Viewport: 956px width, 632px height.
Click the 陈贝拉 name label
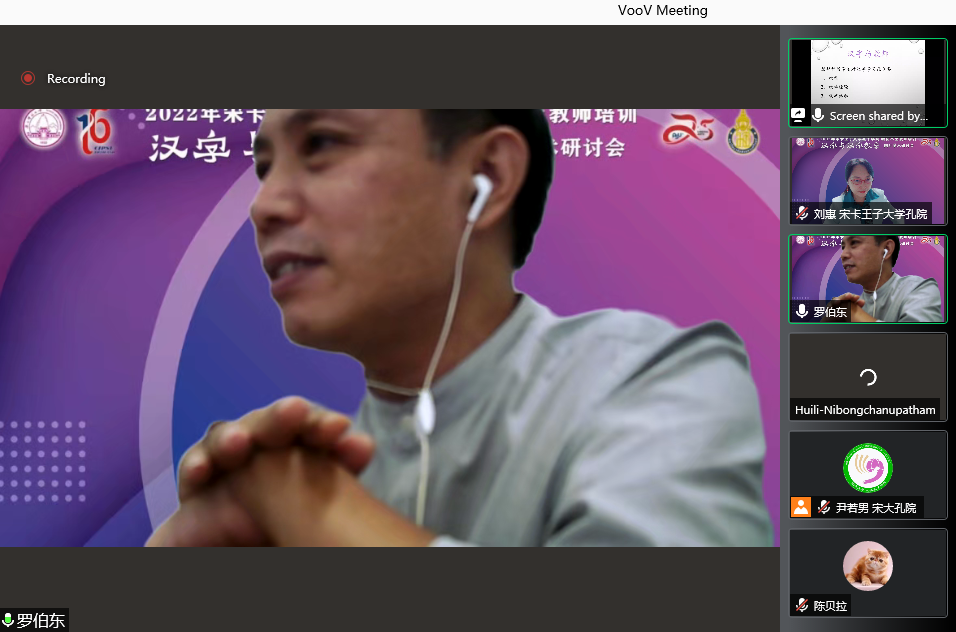[830, 606]
